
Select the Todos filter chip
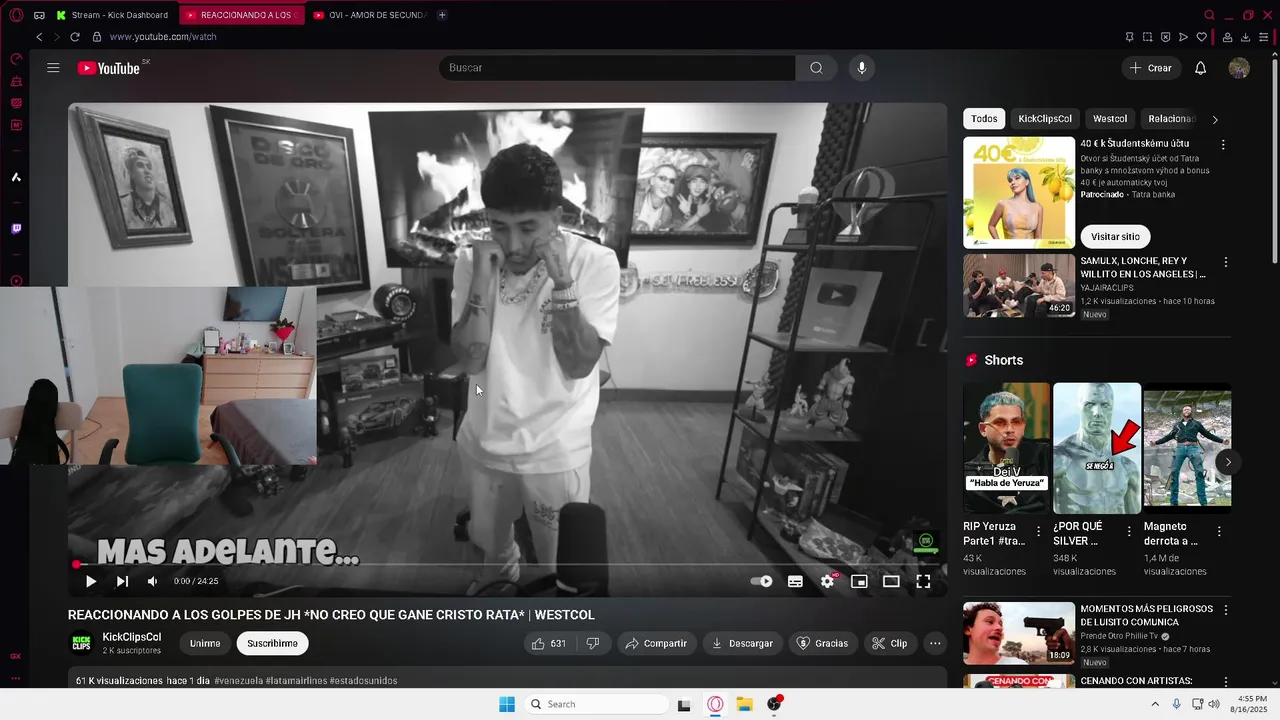984,119
